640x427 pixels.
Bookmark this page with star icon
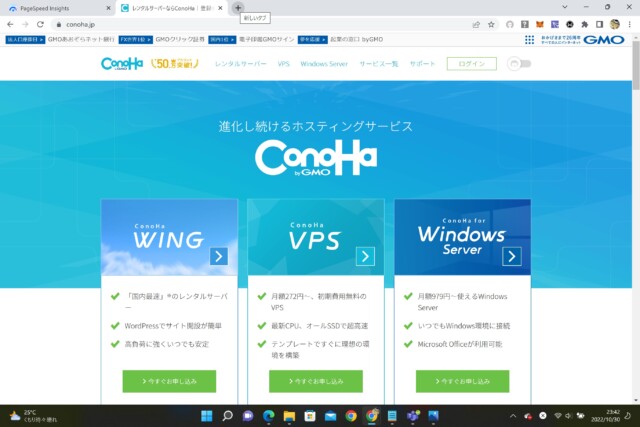click(491, 24)
